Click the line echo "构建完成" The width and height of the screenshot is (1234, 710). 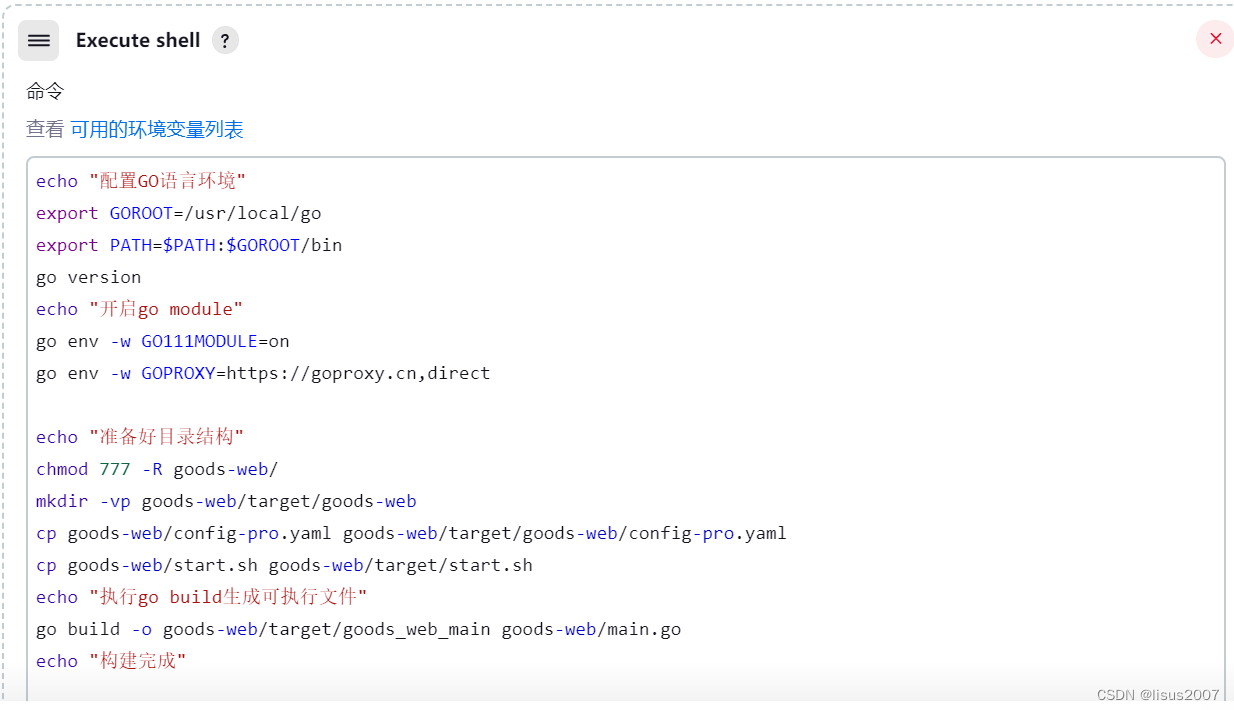point(111,661)
